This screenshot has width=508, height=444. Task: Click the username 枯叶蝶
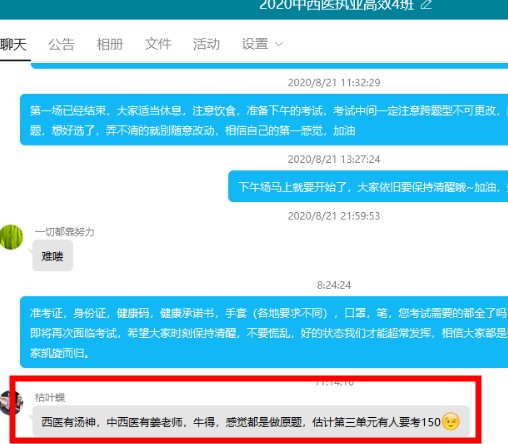point(50,397)
